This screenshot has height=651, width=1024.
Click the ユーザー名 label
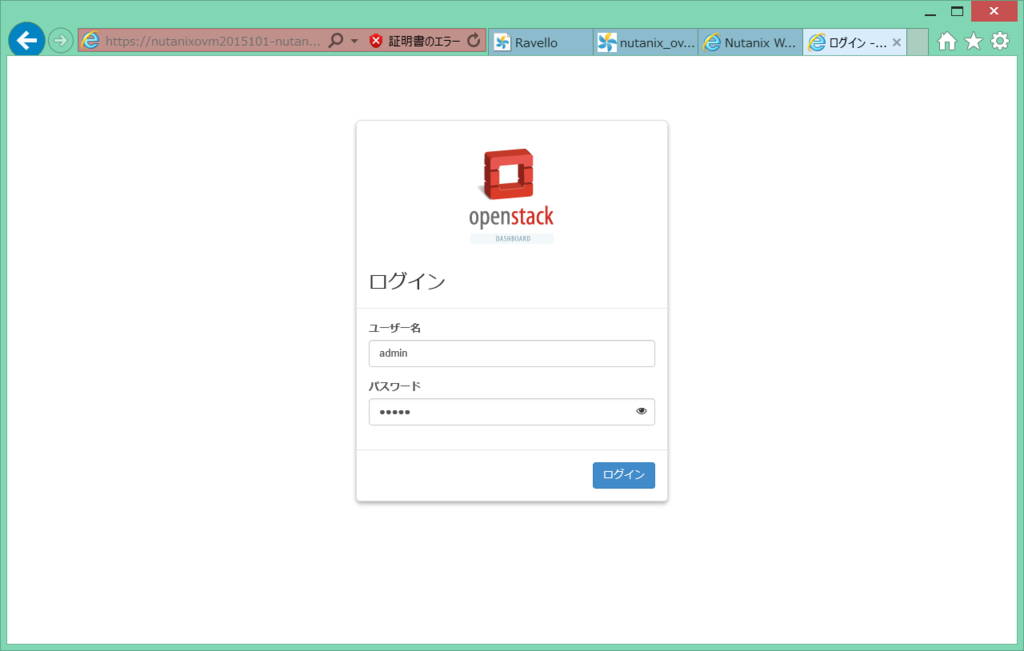(395, 328)
